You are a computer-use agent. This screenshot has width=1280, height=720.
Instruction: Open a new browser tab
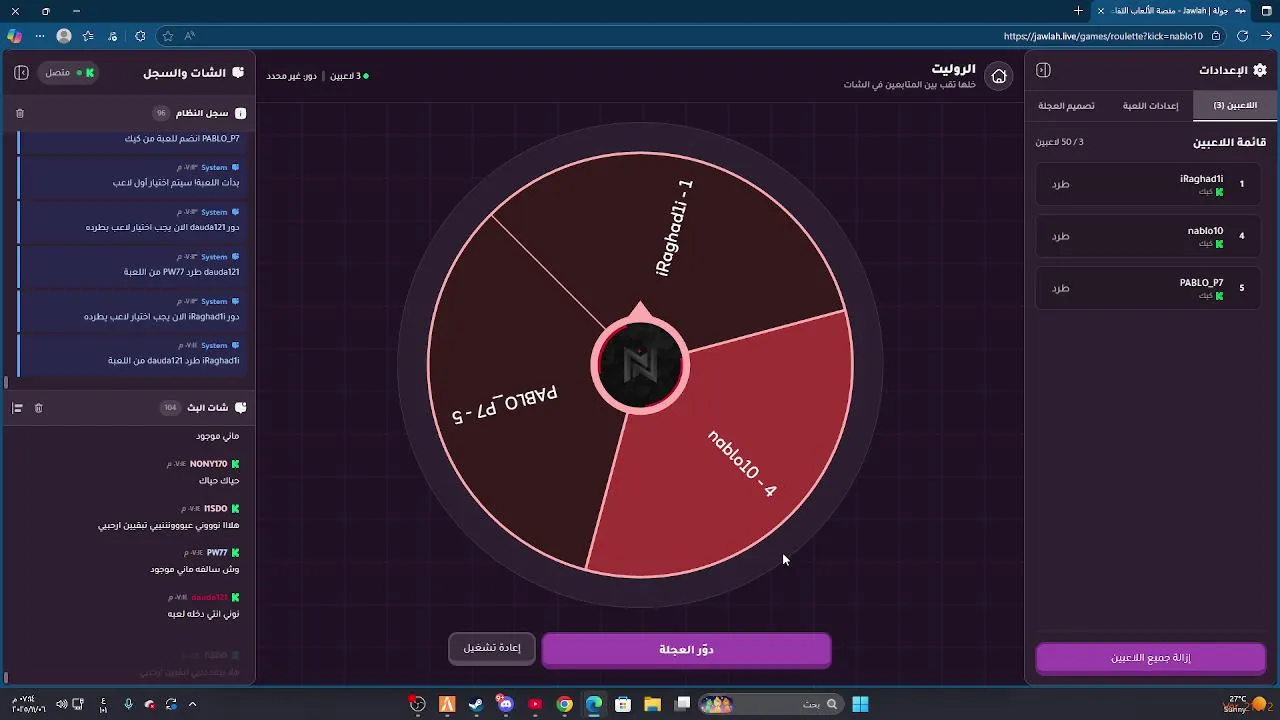(1078, 11)
